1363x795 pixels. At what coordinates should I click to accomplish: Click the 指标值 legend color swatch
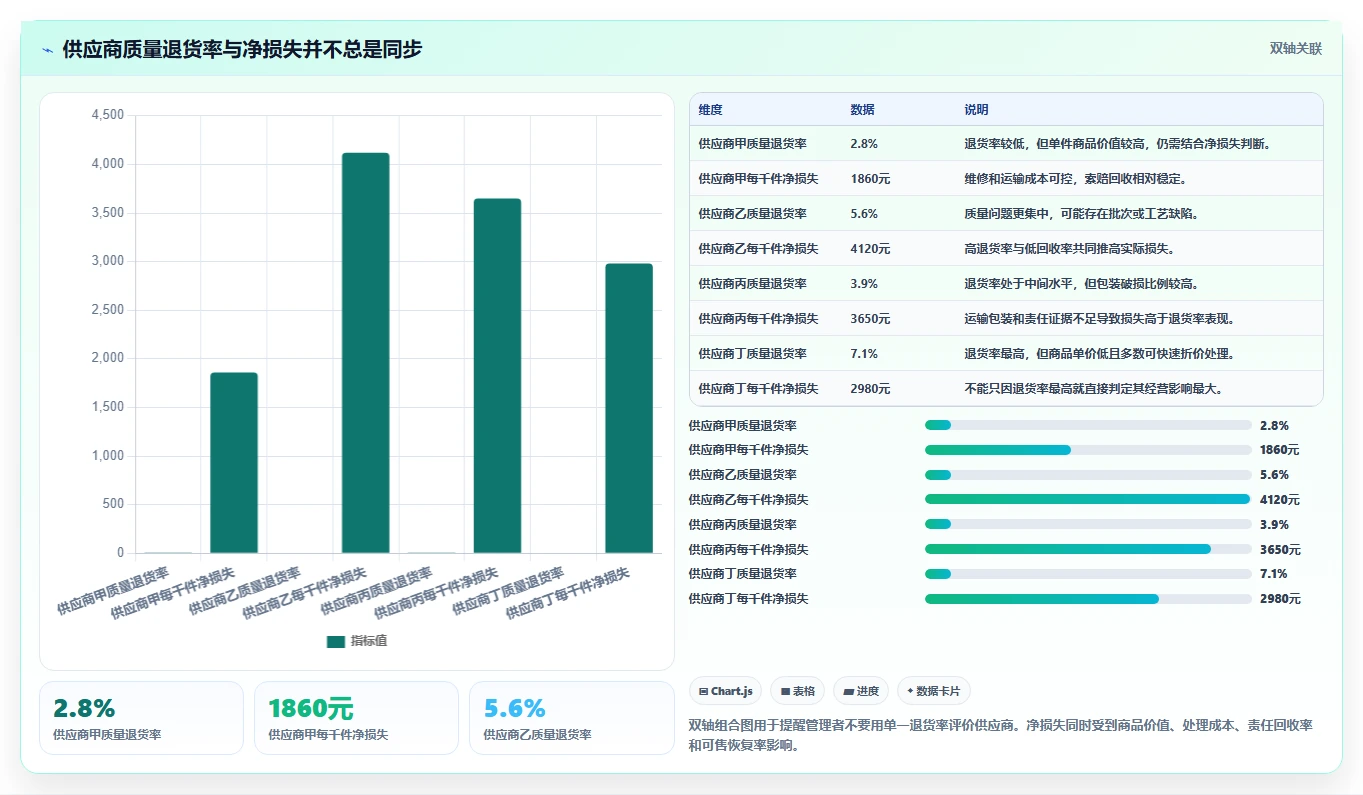click(x=336, y=641)
